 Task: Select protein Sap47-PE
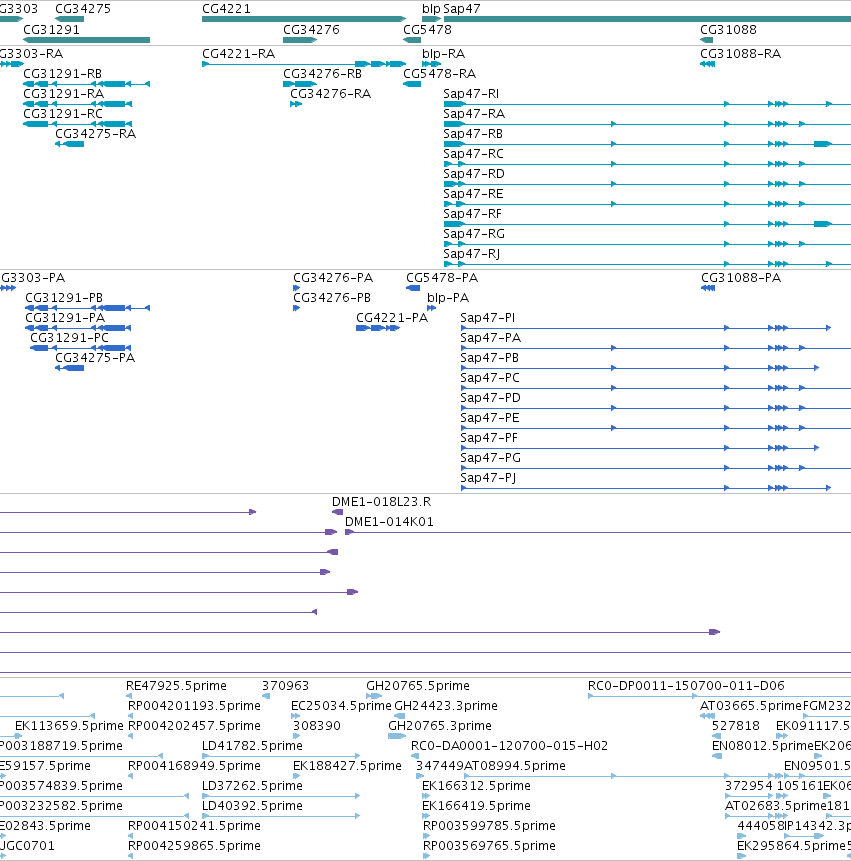tap(656, 428)
